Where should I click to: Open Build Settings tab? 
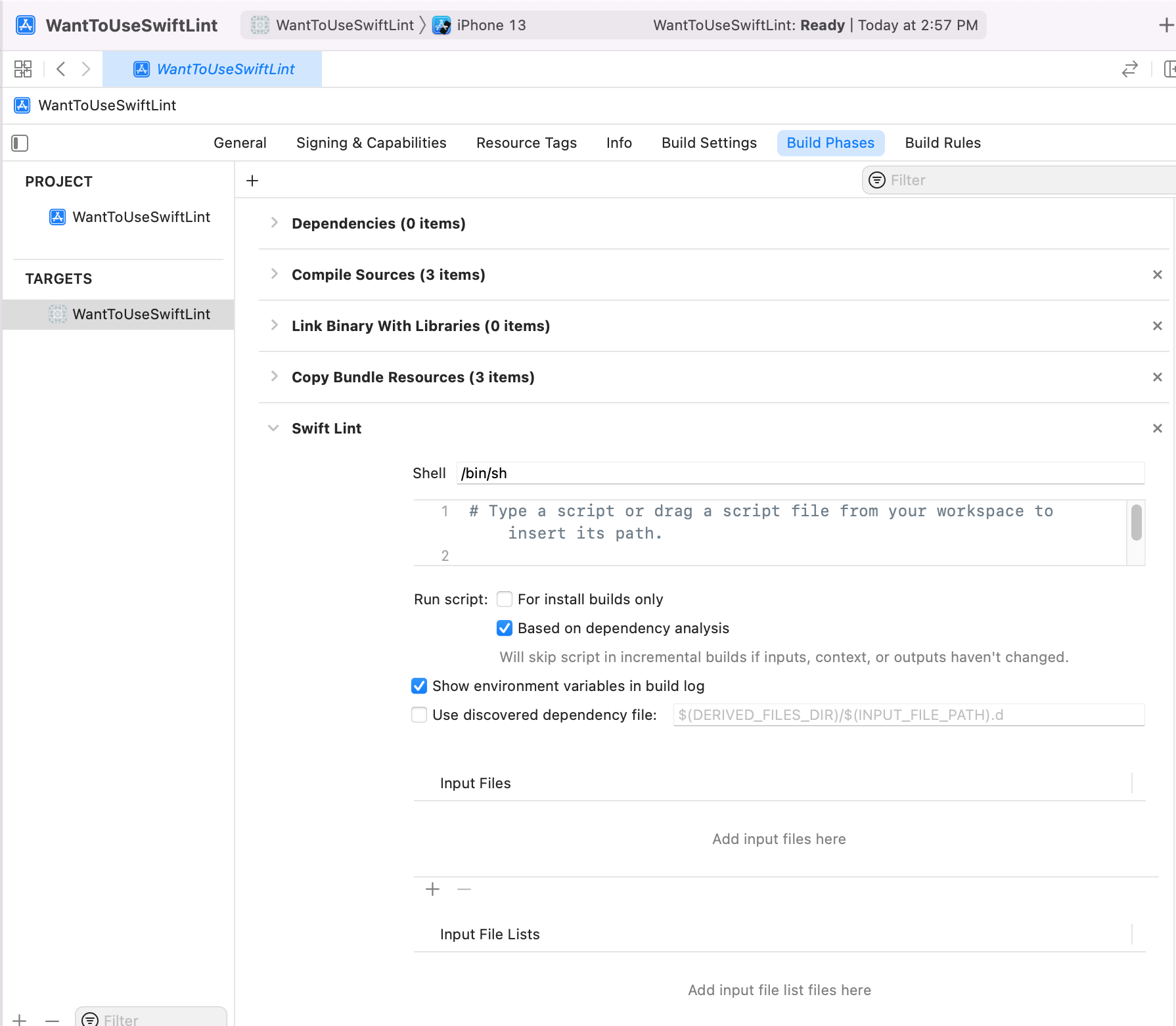coord(709,143)
